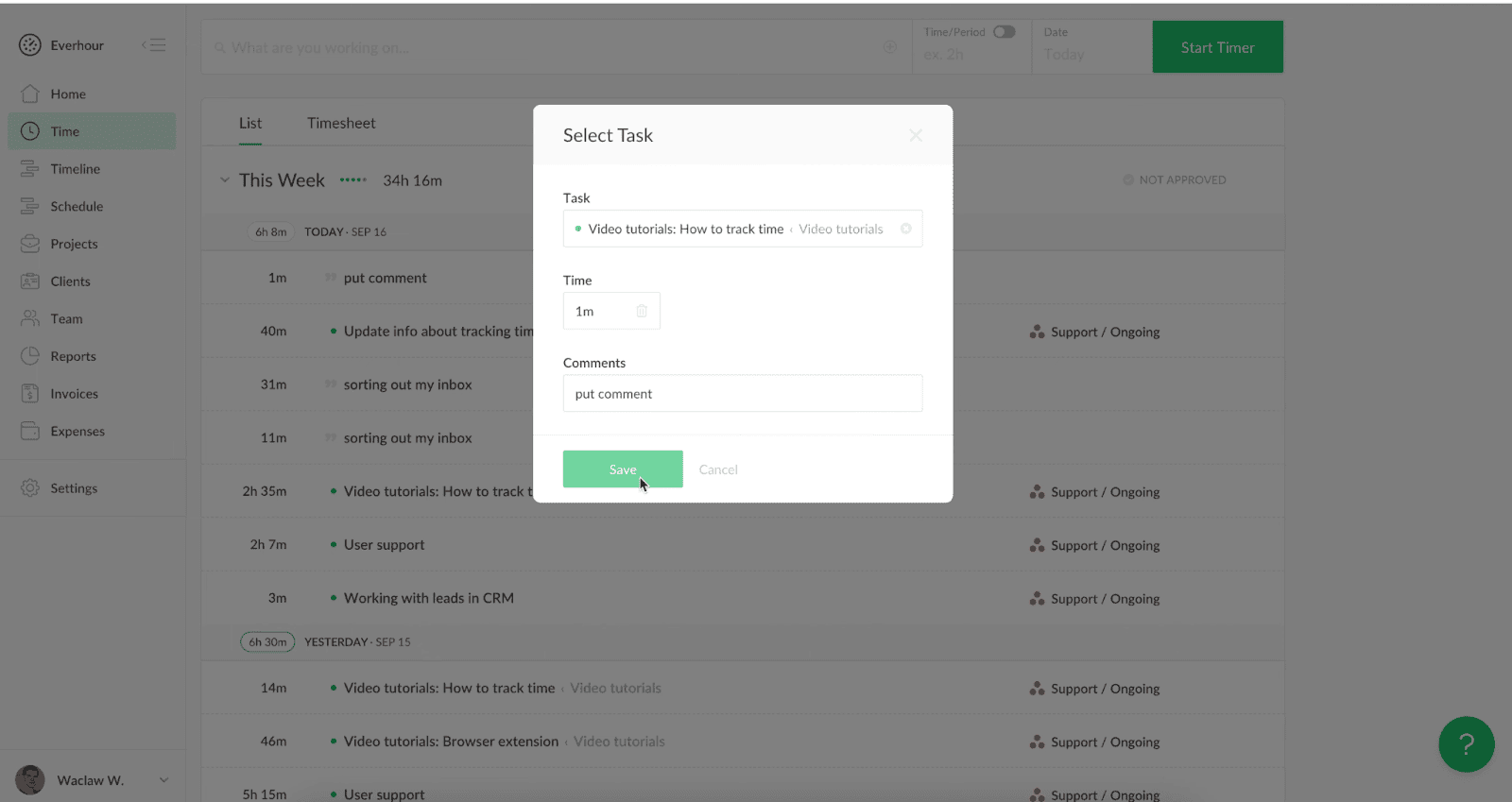
Task: Open the Timeline page in sidebar
Action: [75, 169]
